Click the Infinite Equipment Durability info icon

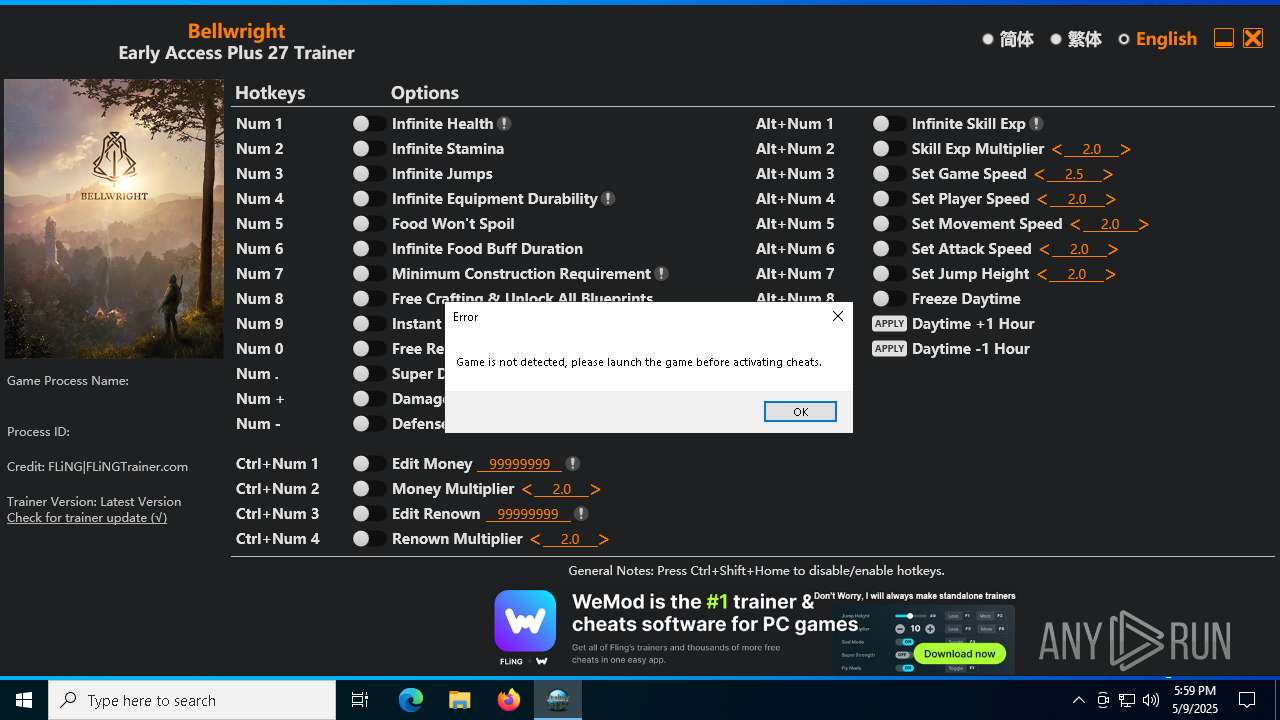[608, 199]
